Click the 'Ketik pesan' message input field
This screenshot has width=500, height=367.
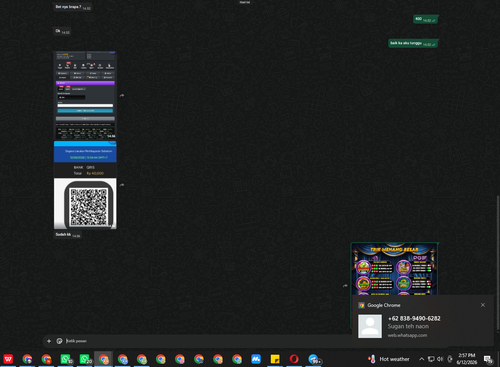[x=200, y=341]
